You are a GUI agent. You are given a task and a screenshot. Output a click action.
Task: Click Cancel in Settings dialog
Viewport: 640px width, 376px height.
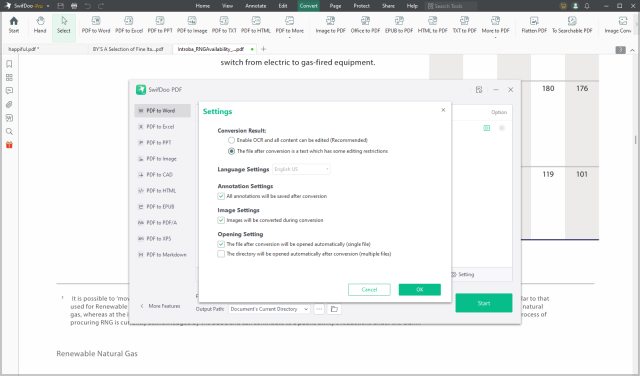[369, 289]
